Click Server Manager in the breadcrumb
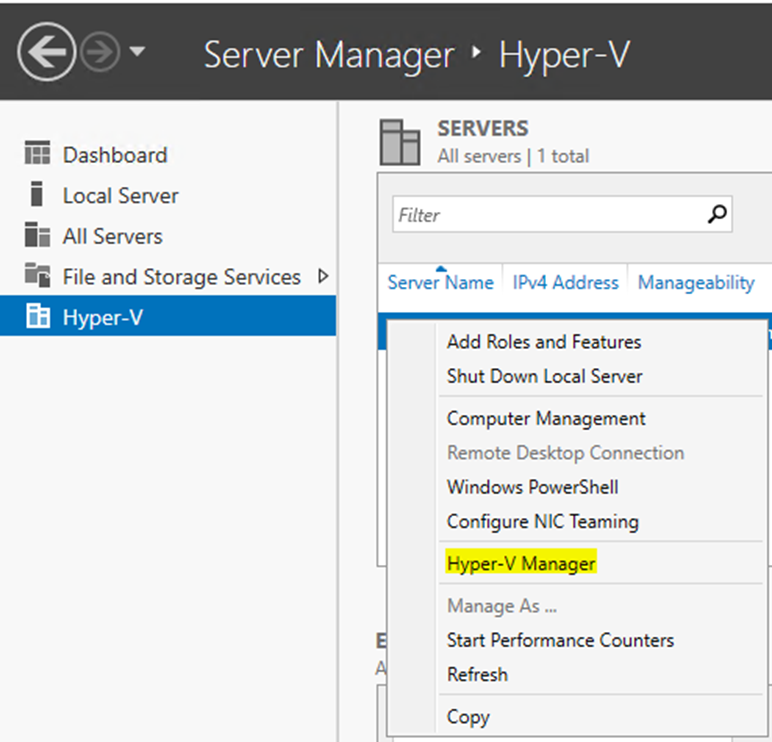 pos(328,55)
